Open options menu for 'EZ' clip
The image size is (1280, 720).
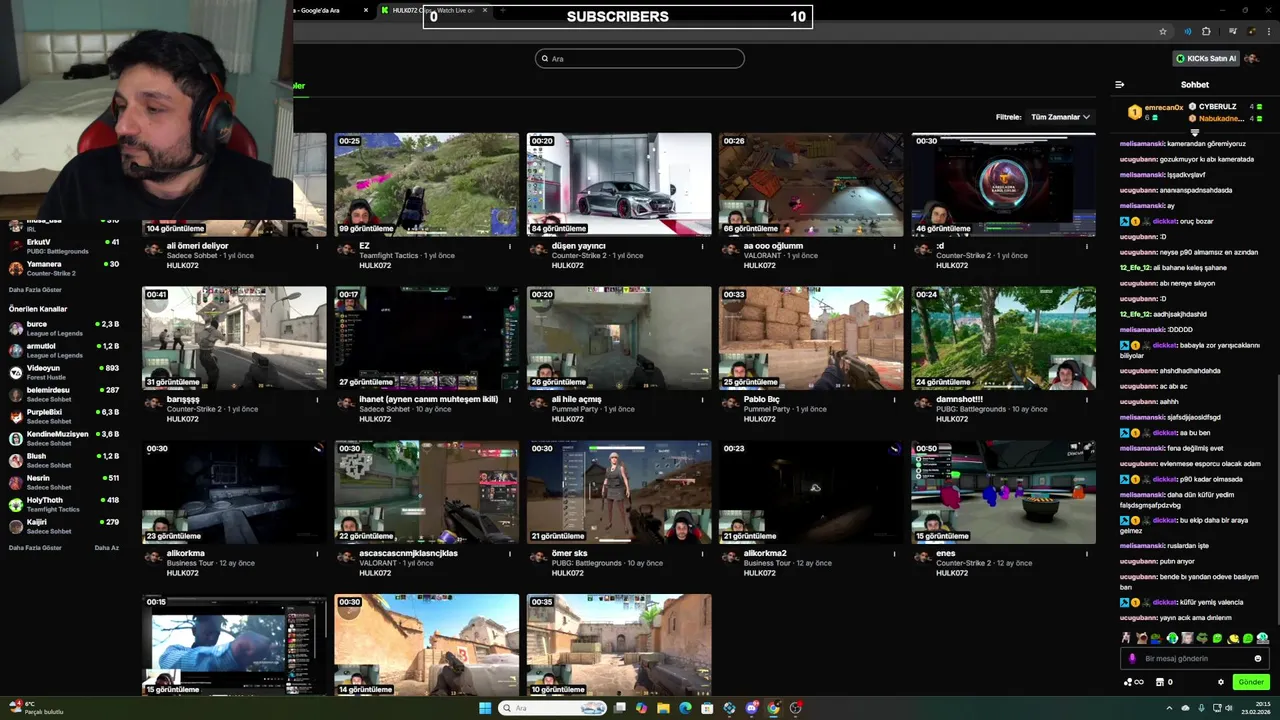(x=510, y=246)
